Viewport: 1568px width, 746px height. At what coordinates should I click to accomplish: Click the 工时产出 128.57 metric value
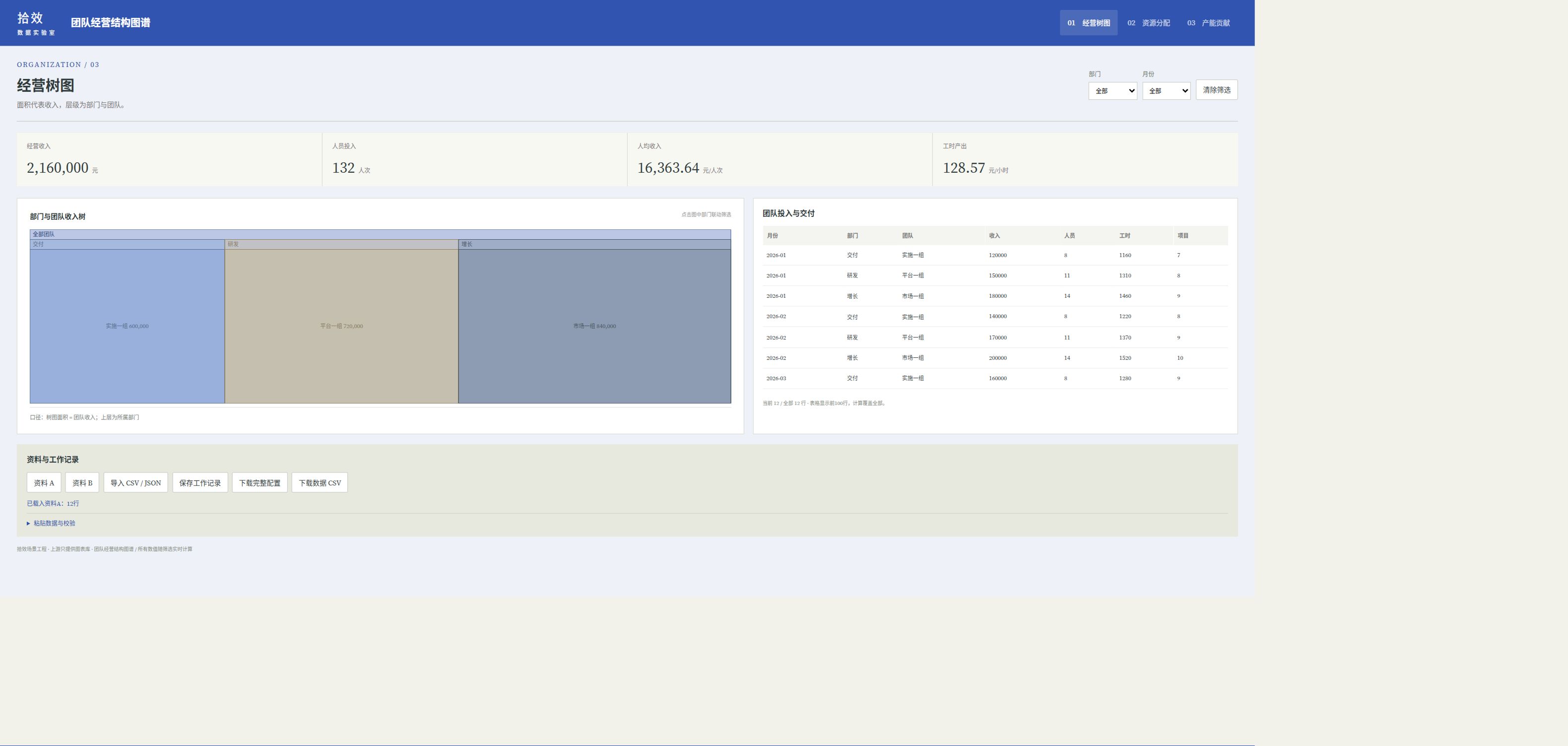tap(964, 168)
